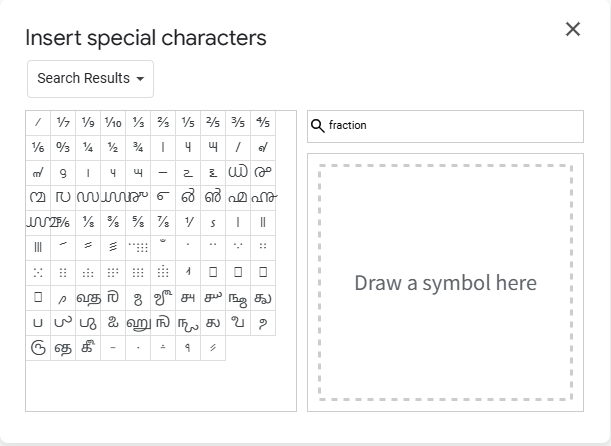
Task: Insert the three-quarters (¾) fraction character
Action: [138, 148]
